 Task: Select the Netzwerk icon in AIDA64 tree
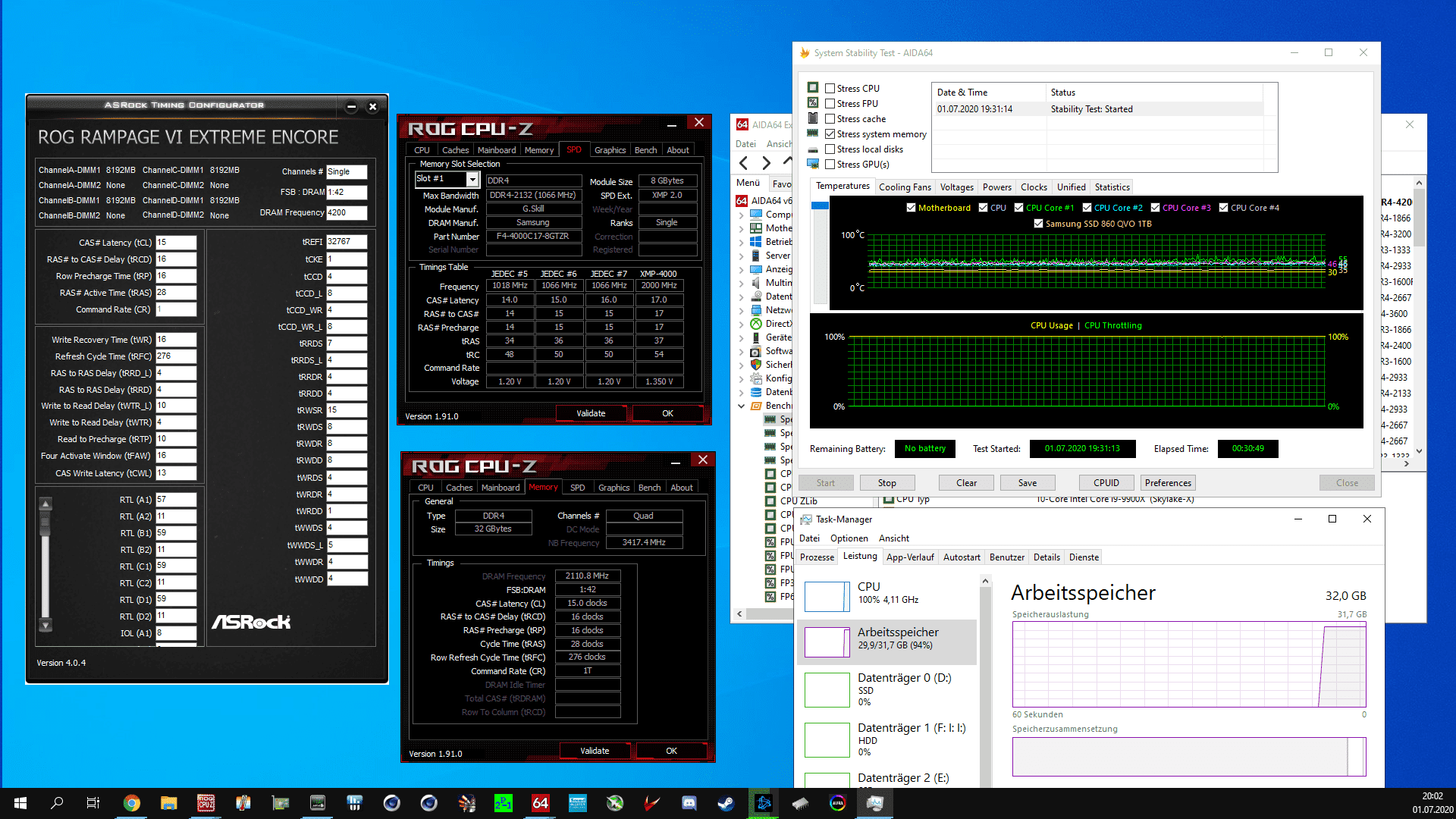pyautogui.click(x=756, y=310)
